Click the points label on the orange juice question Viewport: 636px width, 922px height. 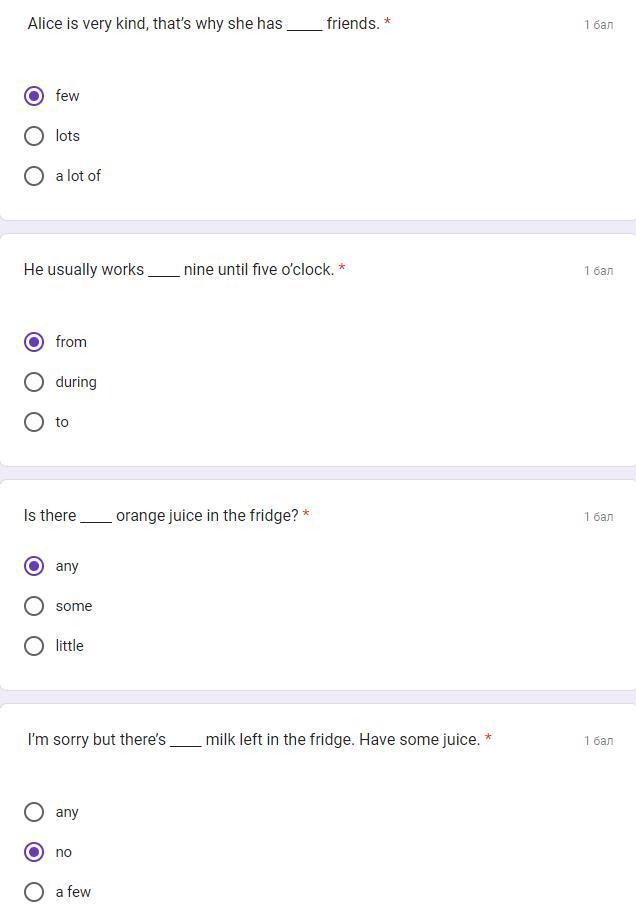coord(598,517)
